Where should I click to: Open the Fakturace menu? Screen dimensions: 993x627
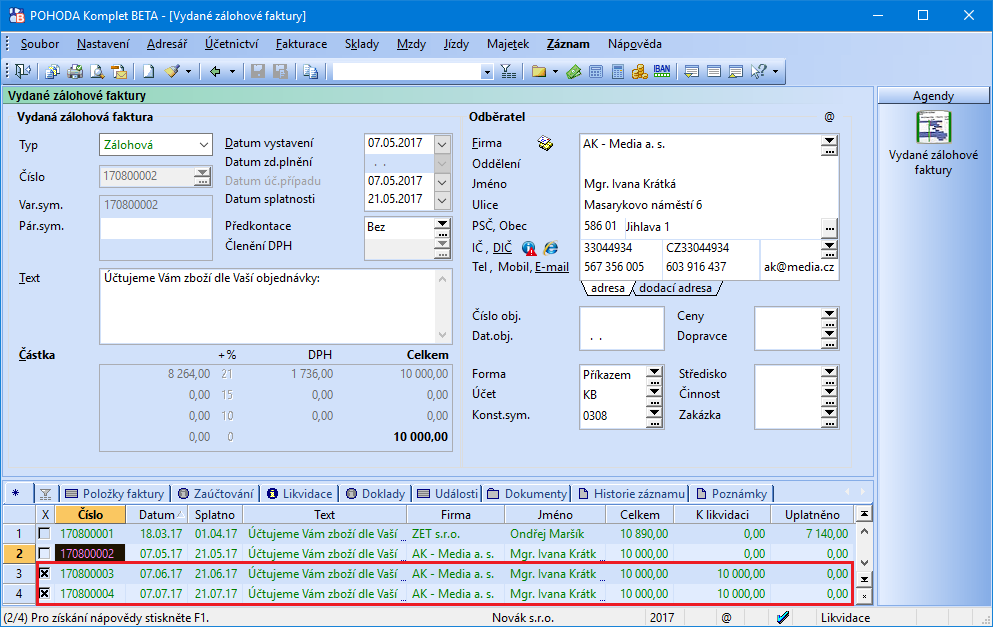301,44
